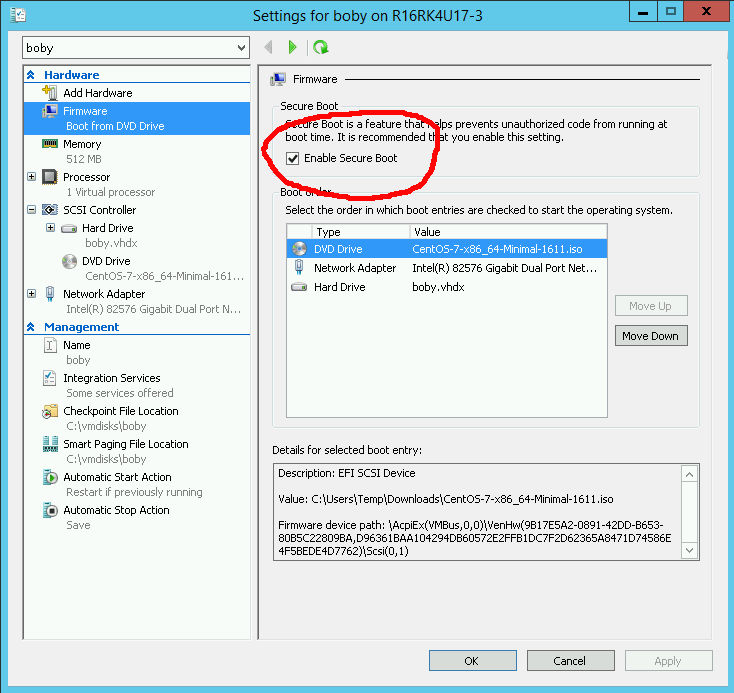Expand the Hard Drive tree node

point(51,228)
